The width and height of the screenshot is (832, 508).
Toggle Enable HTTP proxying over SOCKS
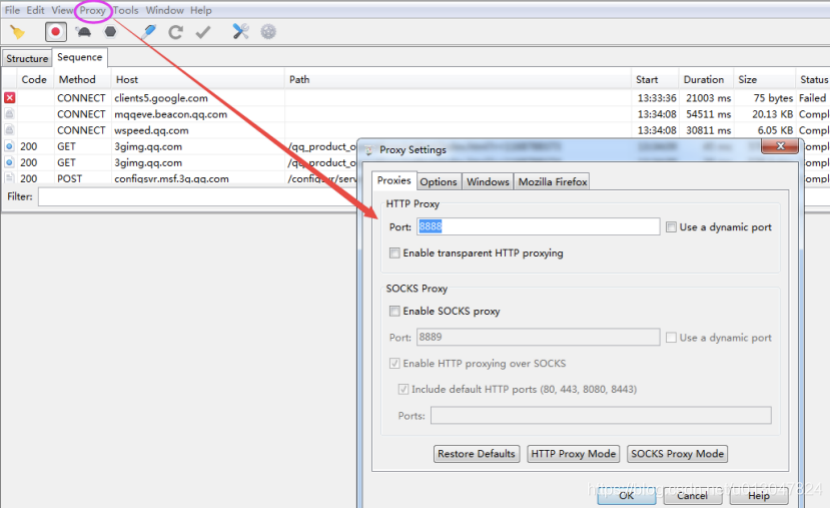pos(394,363)
